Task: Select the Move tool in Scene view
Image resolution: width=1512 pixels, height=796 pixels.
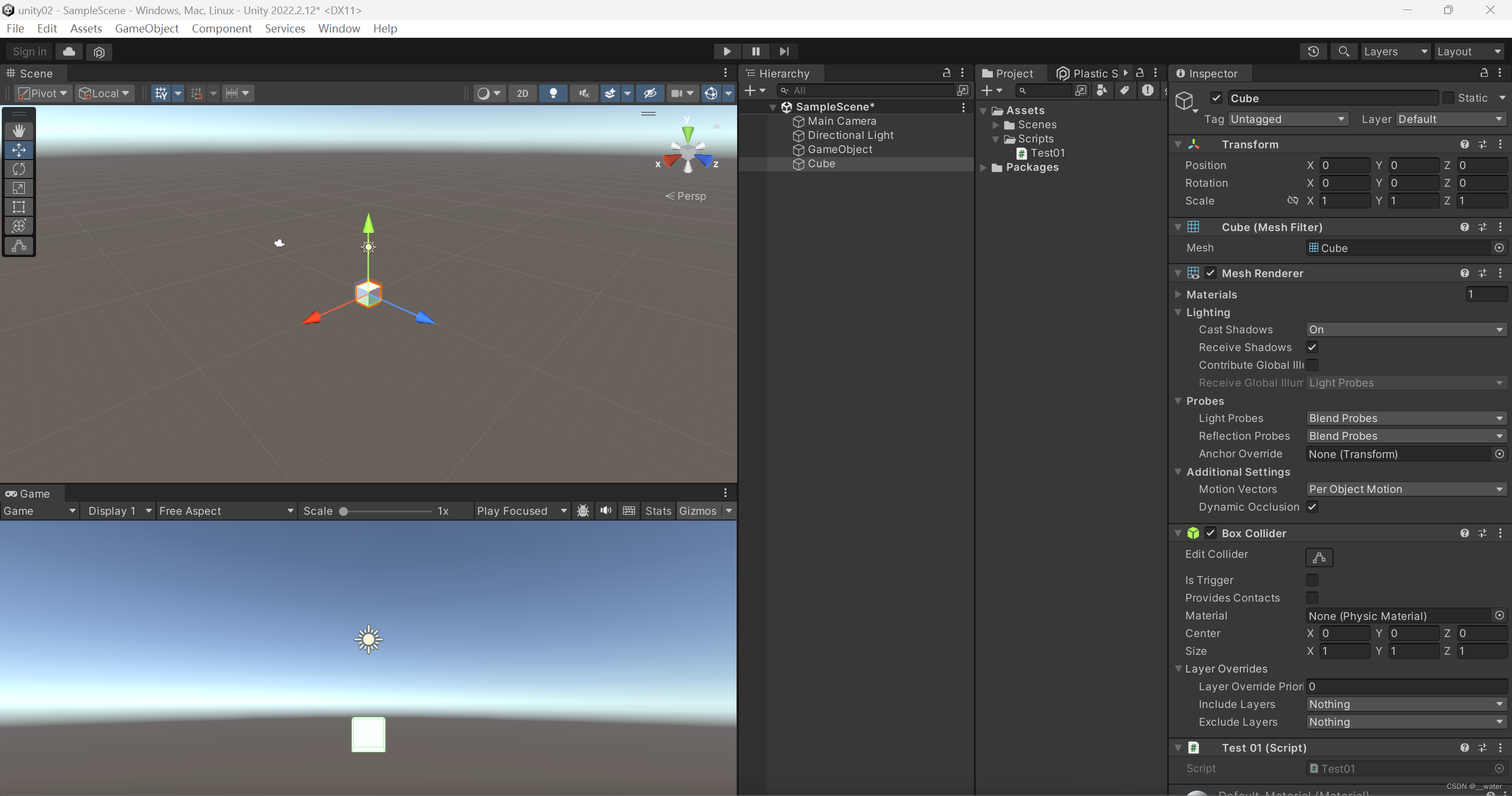Action: [x=19, y=150]
